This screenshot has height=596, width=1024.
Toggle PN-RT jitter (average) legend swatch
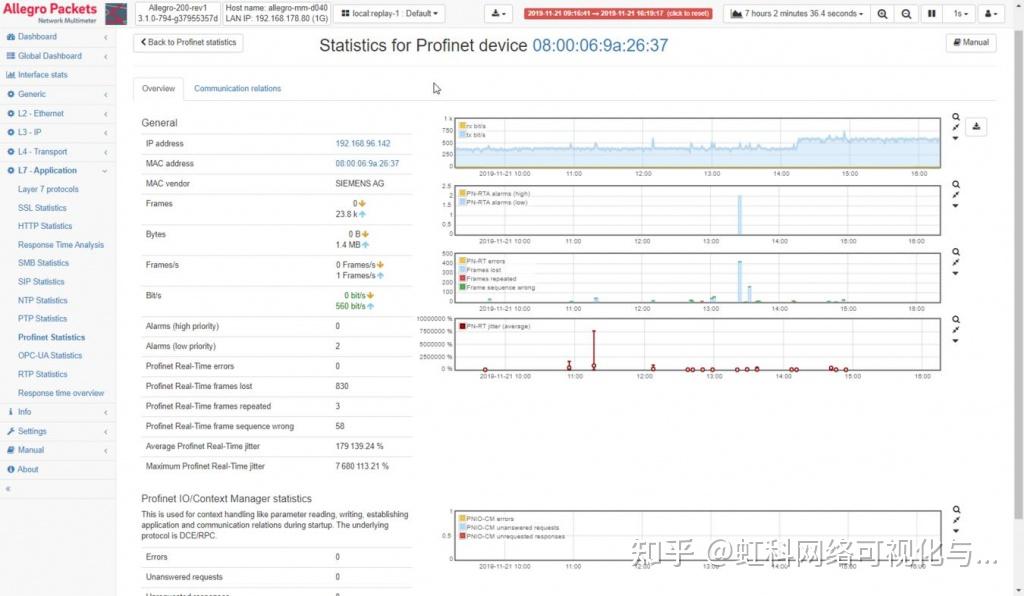coord(462,326)
